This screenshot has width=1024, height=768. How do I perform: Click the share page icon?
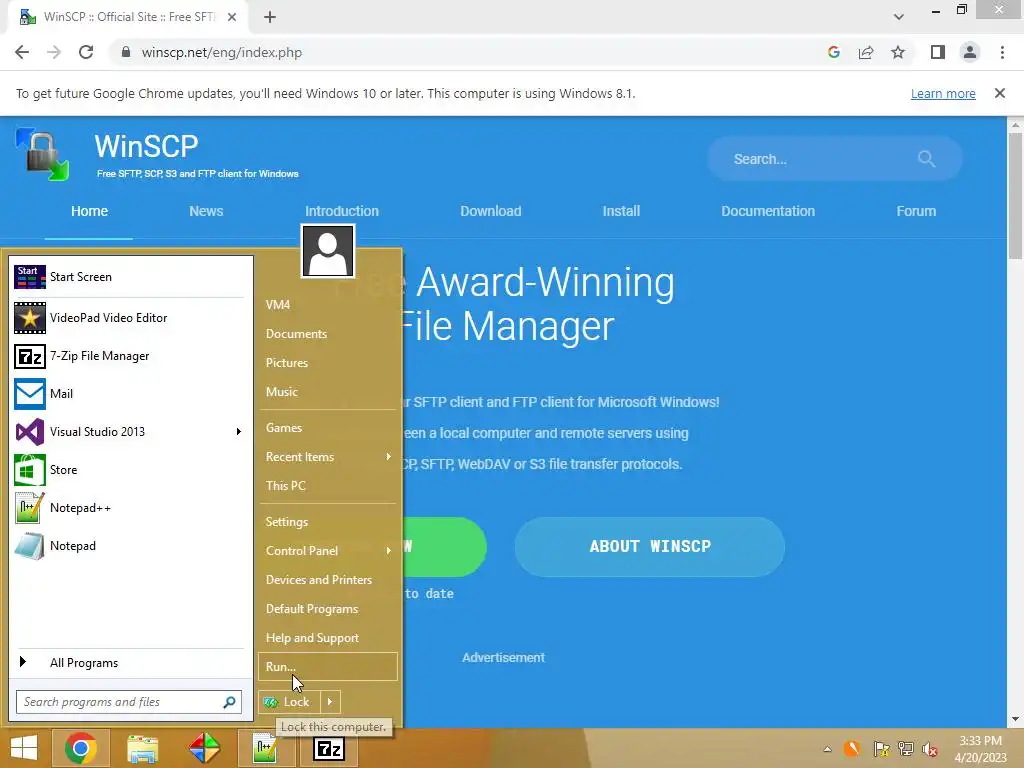(x=866, y=52)
